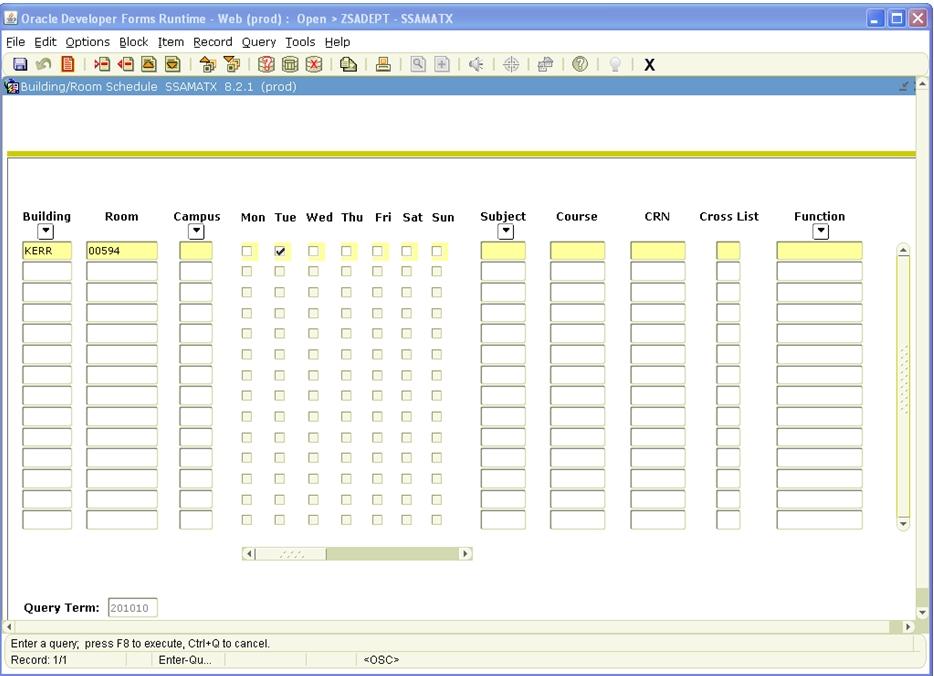Open the Building lookup dropdown arrow

[x=46, y=231]
